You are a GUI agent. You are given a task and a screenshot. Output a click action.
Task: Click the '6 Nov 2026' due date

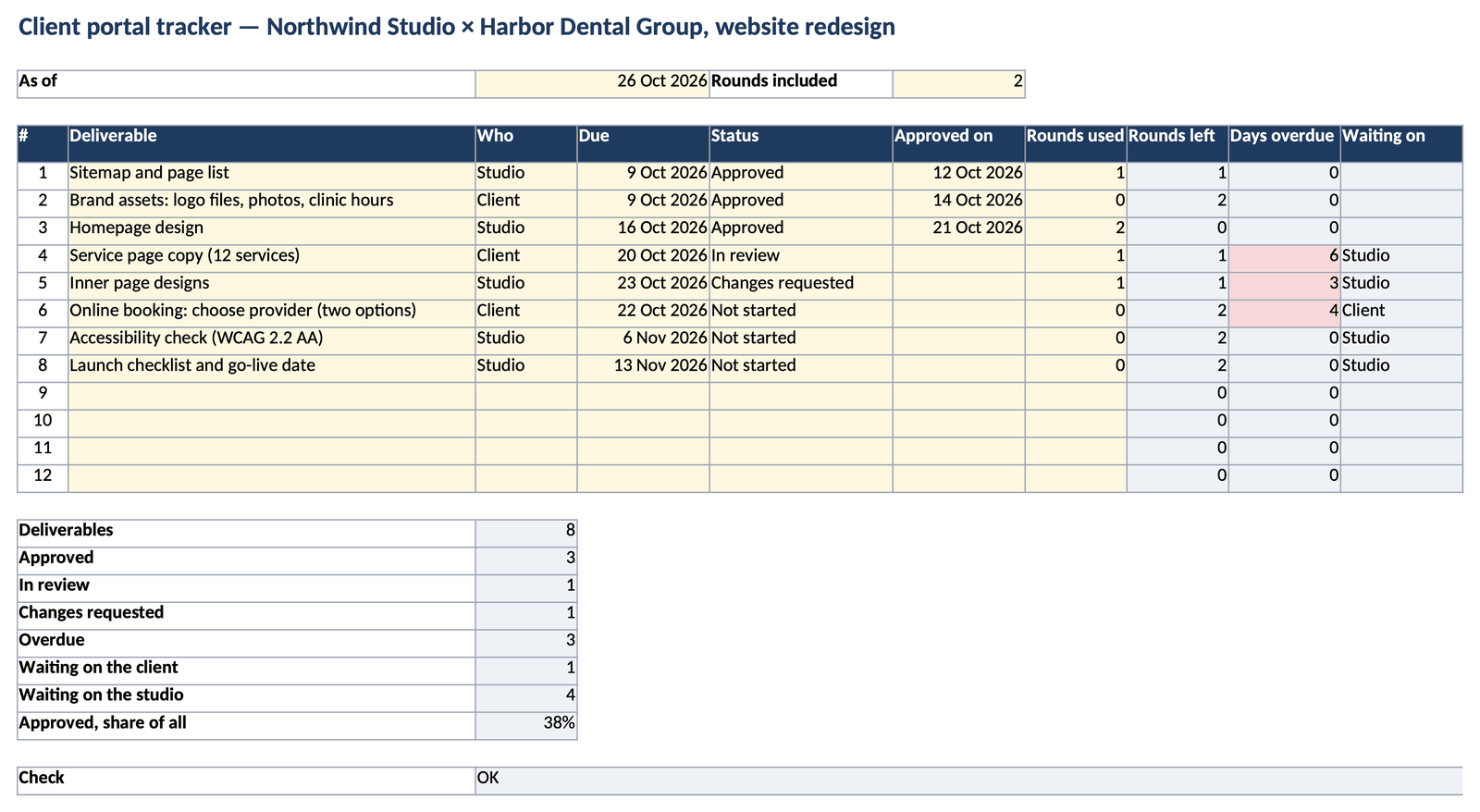coord(643,341)
